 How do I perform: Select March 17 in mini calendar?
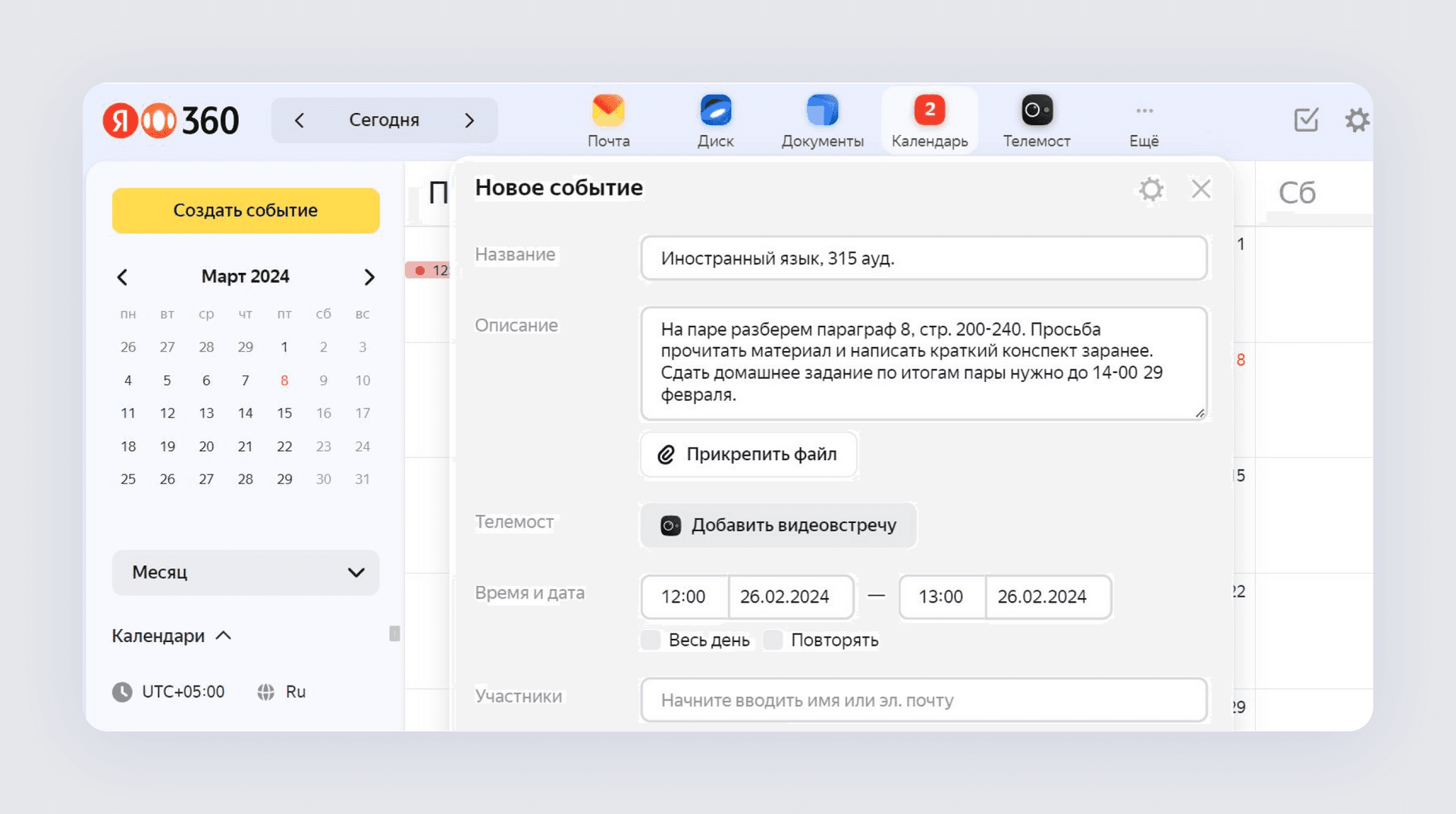pyautogui.click(x=362, y=413)
